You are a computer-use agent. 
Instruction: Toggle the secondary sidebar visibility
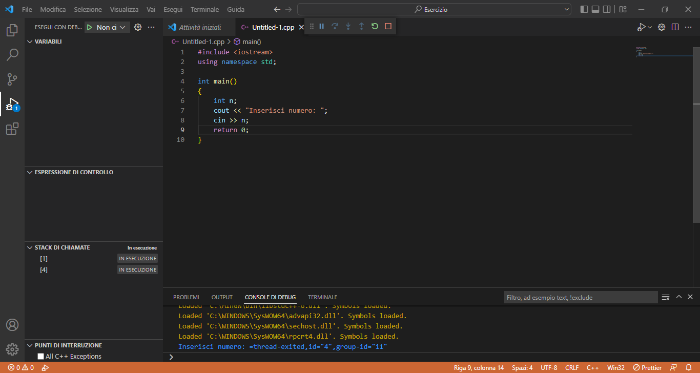pyautogui.click(x=607, y=9)
